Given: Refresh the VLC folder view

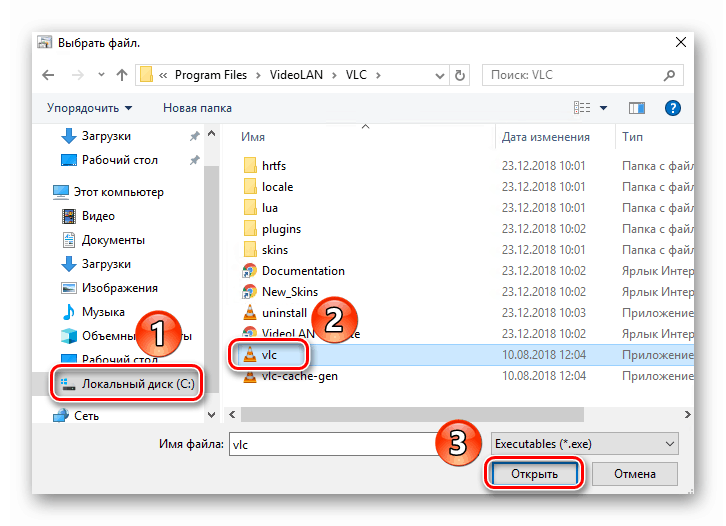Looking at the screenshot, I should (460, 75).
